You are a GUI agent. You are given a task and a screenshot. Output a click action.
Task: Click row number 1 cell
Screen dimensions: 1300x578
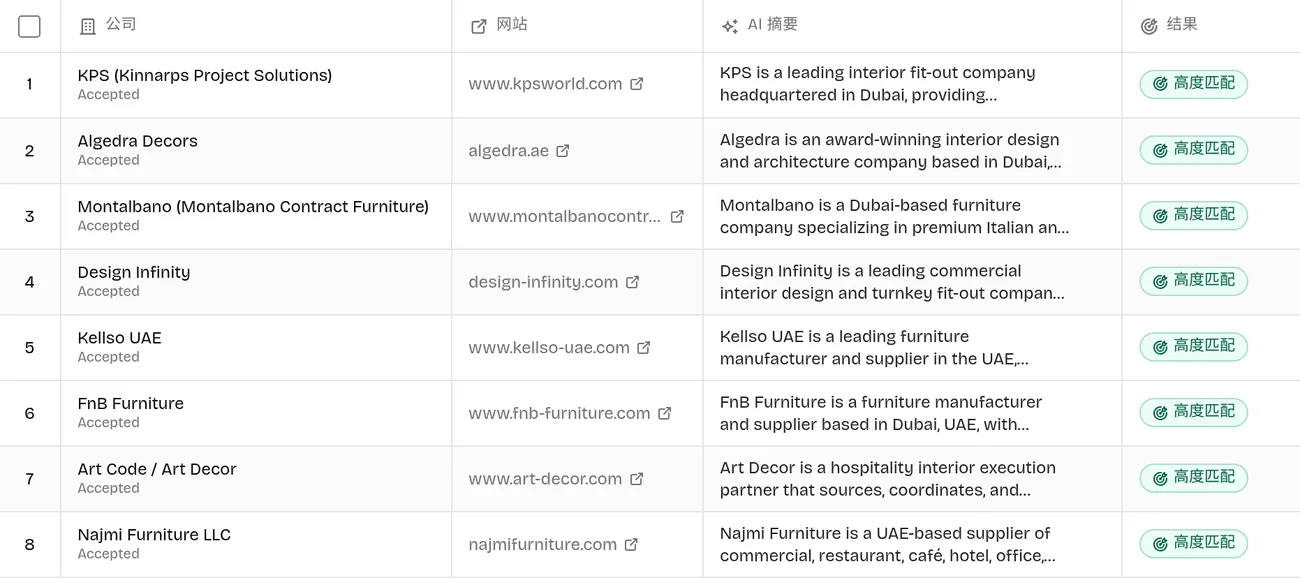click(29, 85)
